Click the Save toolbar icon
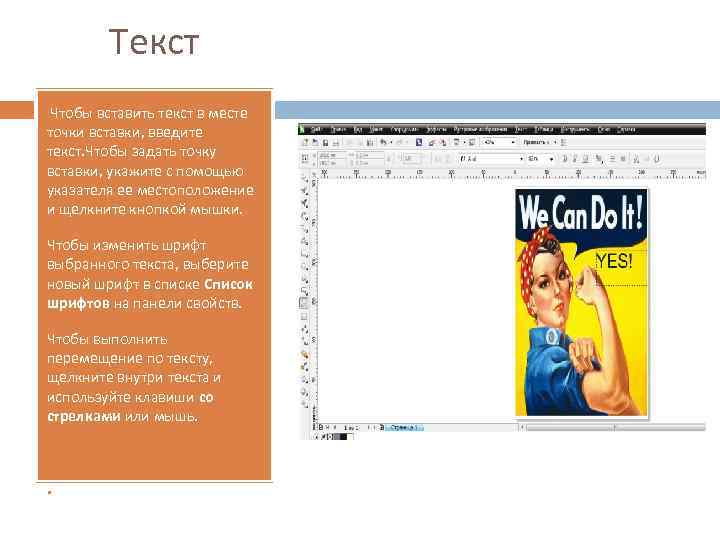Image resolution: width=720 pixels, height=540 pixels. 326,143
